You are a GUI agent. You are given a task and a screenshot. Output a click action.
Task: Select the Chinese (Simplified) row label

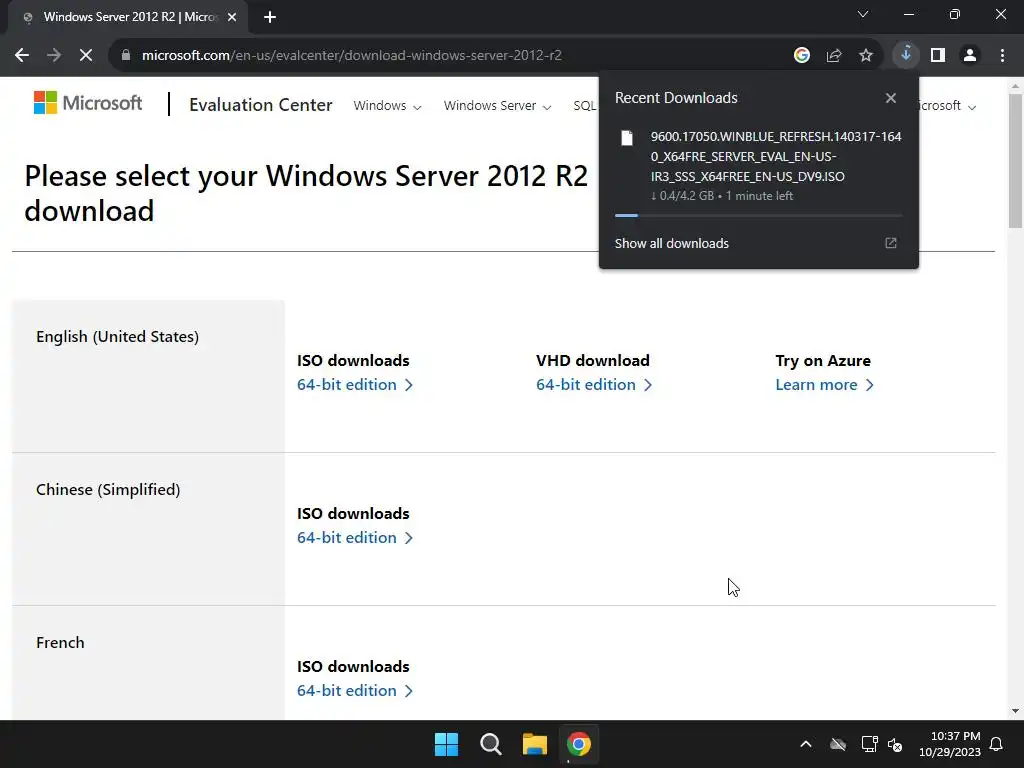tap(108, 489)
